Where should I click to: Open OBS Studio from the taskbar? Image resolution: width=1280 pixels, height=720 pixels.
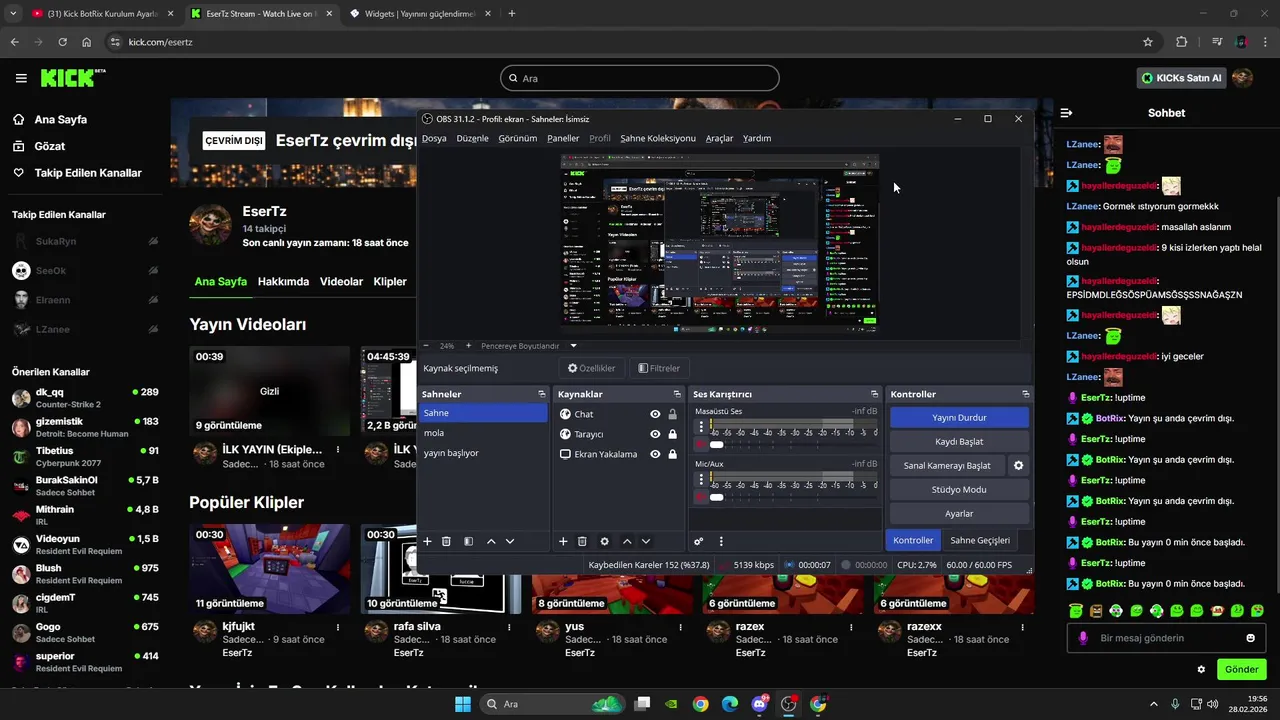point(789,704)
